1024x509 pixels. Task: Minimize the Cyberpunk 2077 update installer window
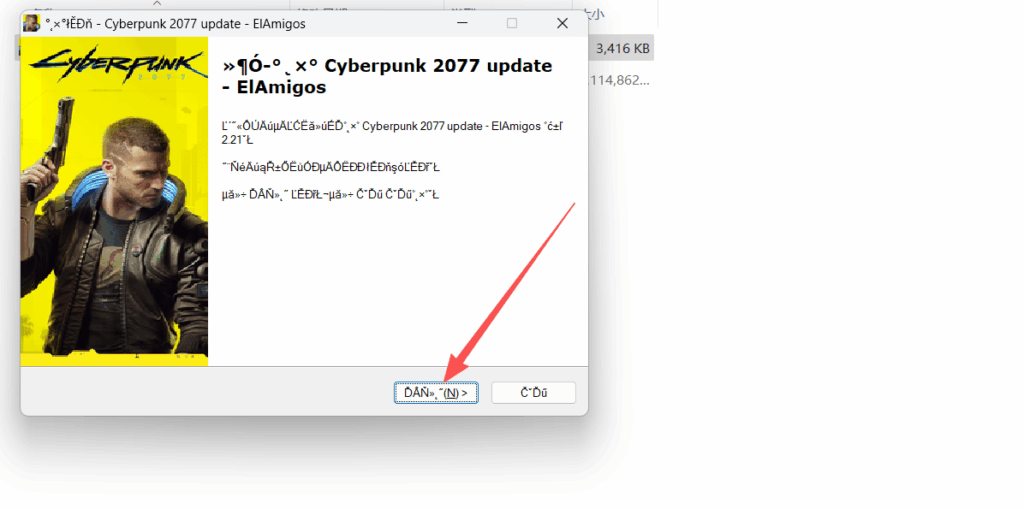coord(462,24)
